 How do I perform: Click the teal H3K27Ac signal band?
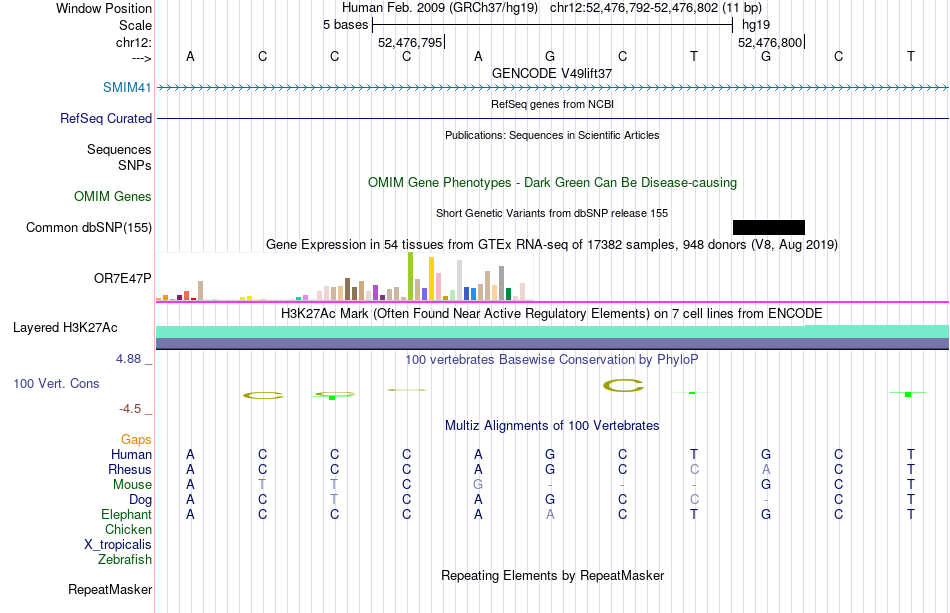pos(553,332)
